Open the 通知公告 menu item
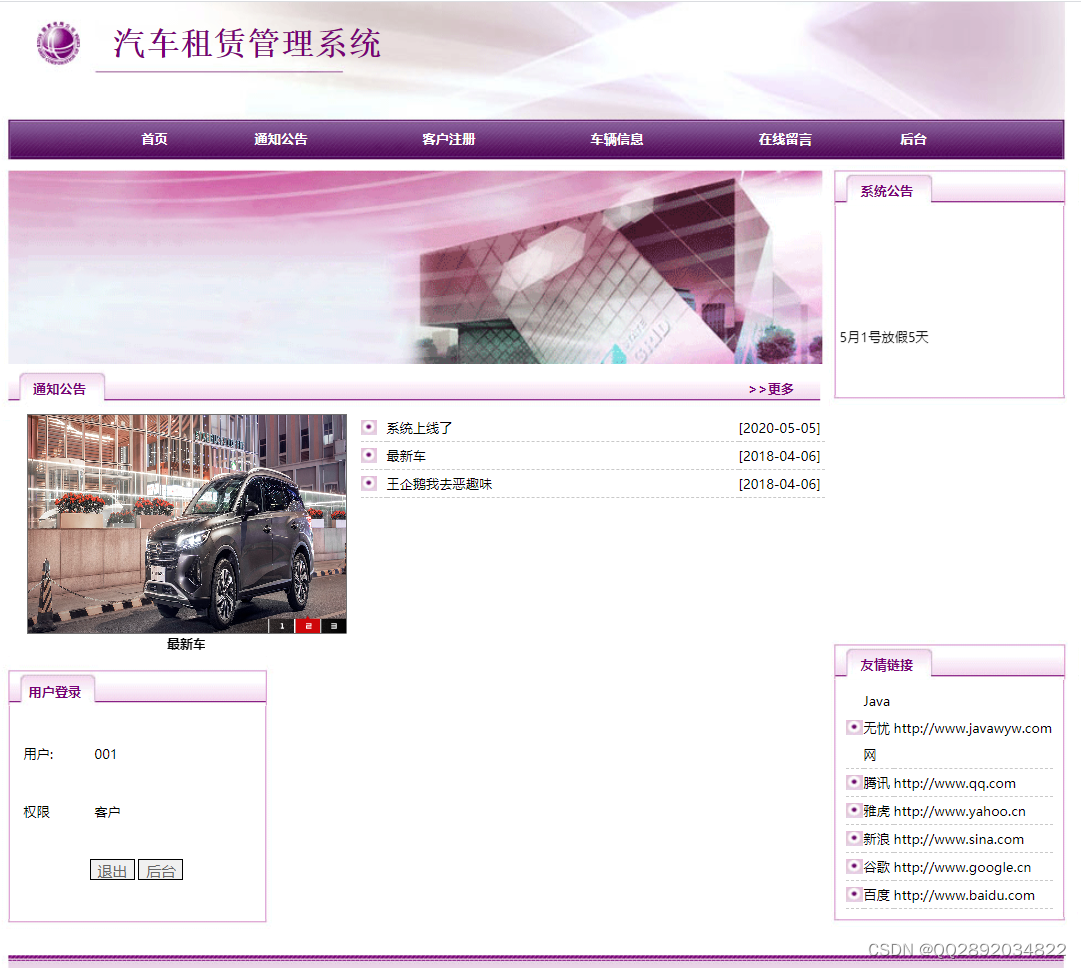 coord(280,139)
